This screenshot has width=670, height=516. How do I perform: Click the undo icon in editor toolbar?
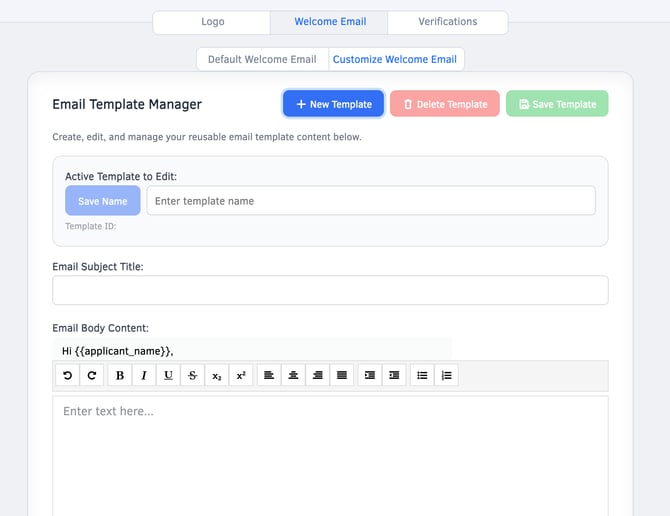click(67, 375)
